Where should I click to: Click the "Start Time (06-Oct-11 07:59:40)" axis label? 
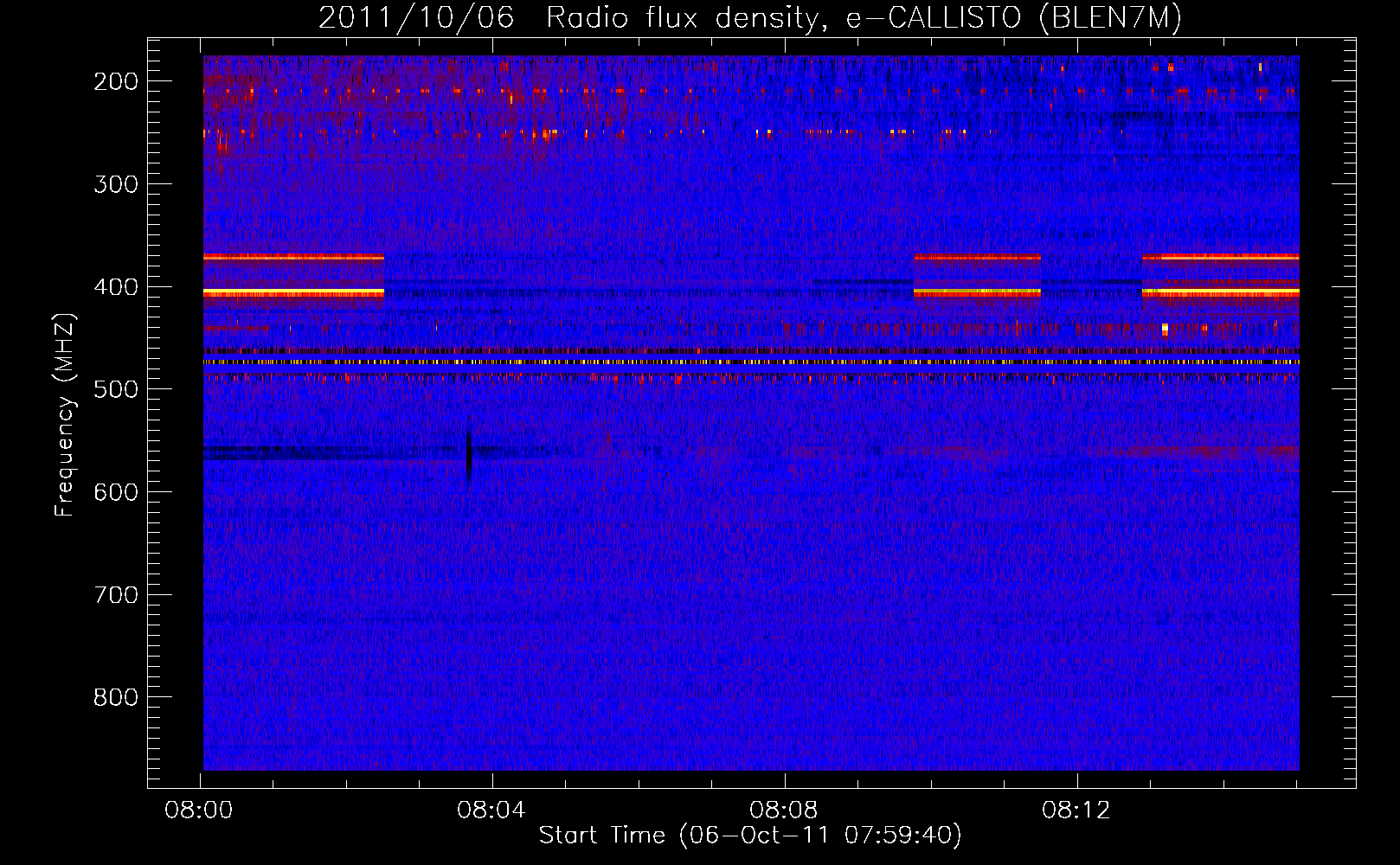pos(750,835)
